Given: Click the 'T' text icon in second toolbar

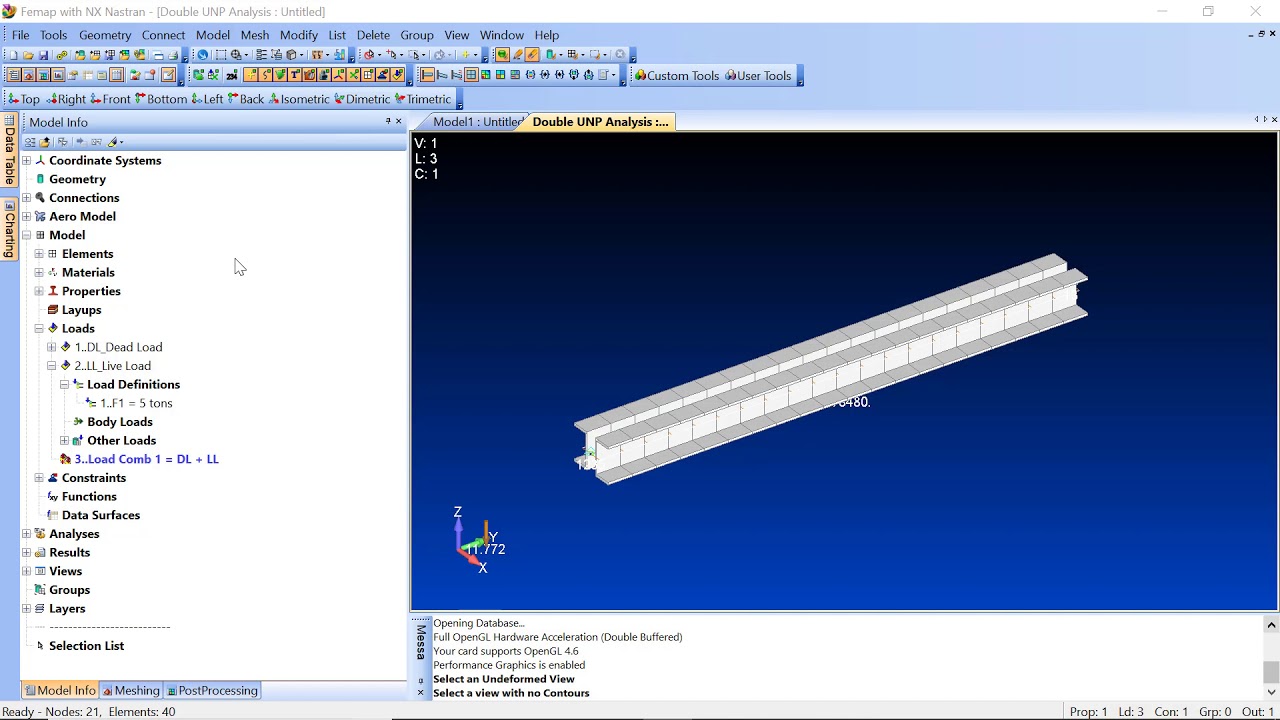Looking at the screenshot, I should point(294,75).
